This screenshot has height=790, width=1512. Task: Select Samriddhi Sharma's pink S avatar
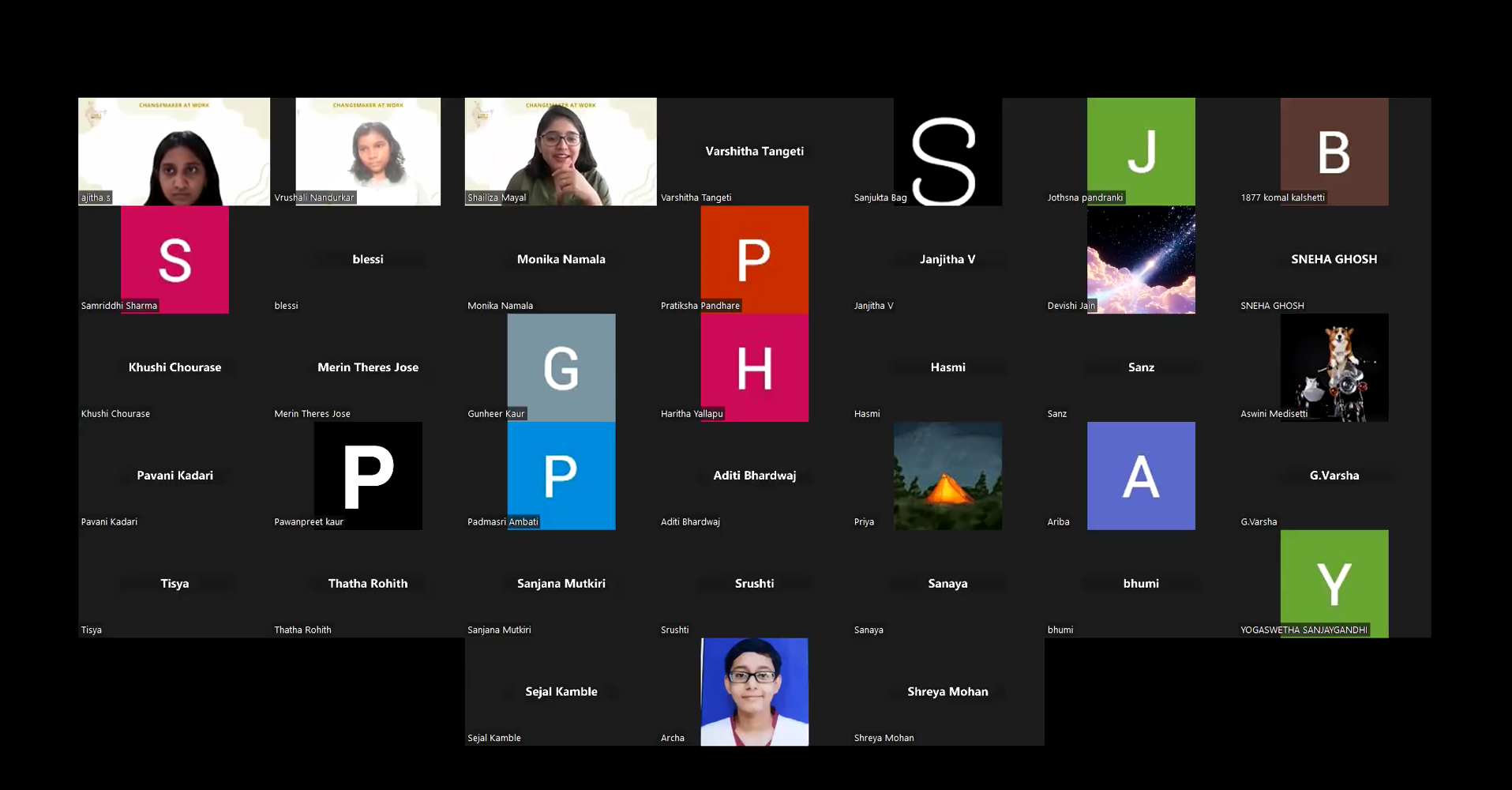click(174, 260)
